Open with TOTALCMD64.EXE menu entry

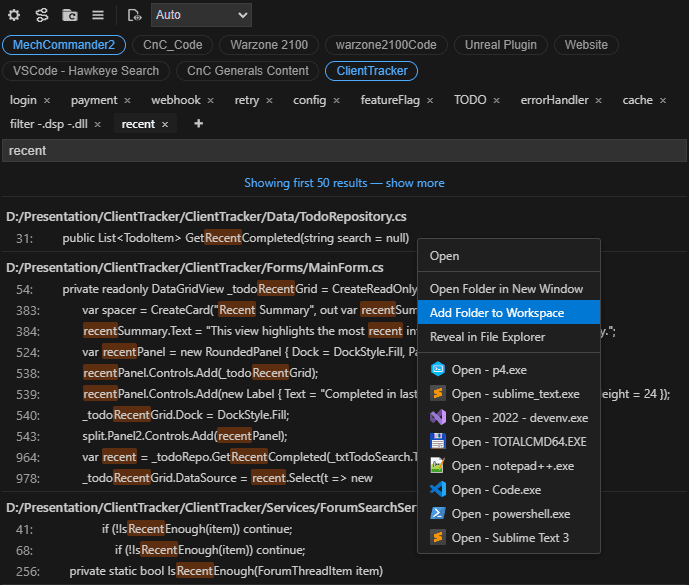click(x=509, y=442)
